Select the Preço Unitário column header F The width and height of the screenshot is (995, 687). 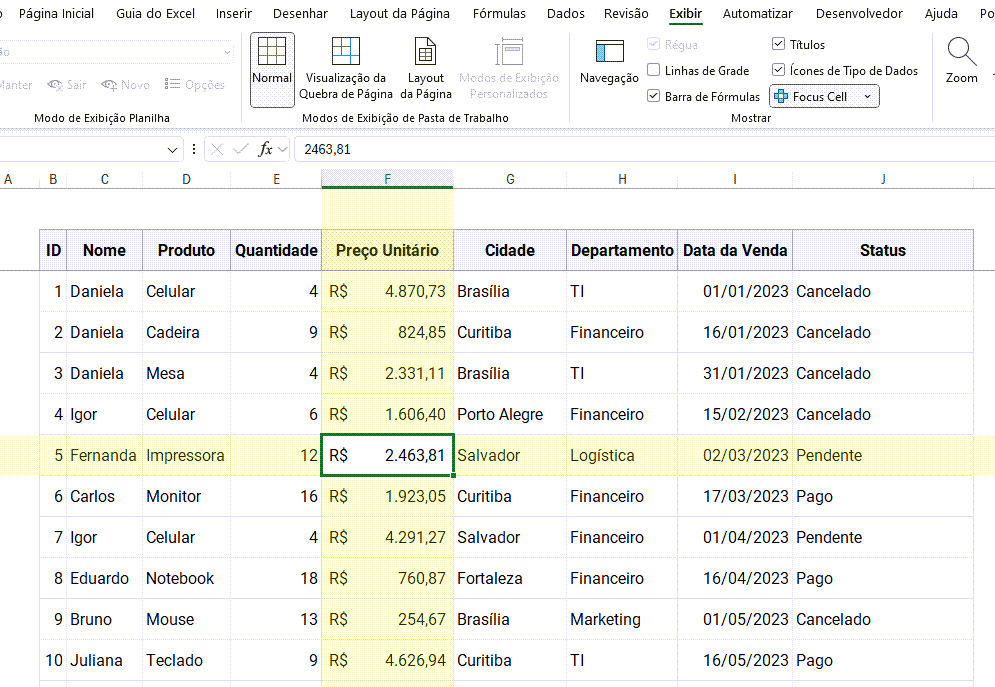click(386, 178)
